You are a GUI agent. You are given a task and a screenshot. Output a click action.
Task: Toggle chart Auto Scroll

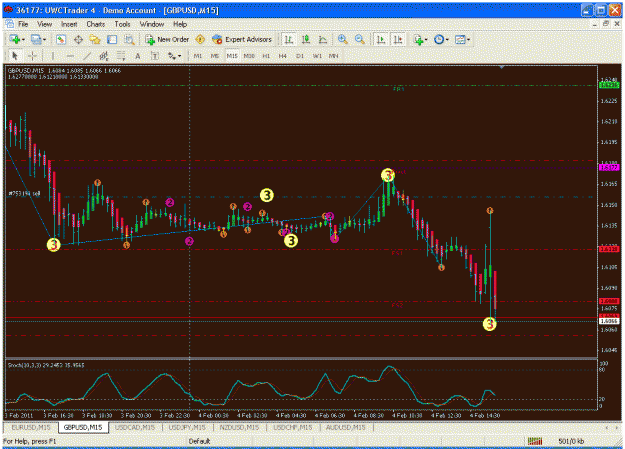pos(381,39)
